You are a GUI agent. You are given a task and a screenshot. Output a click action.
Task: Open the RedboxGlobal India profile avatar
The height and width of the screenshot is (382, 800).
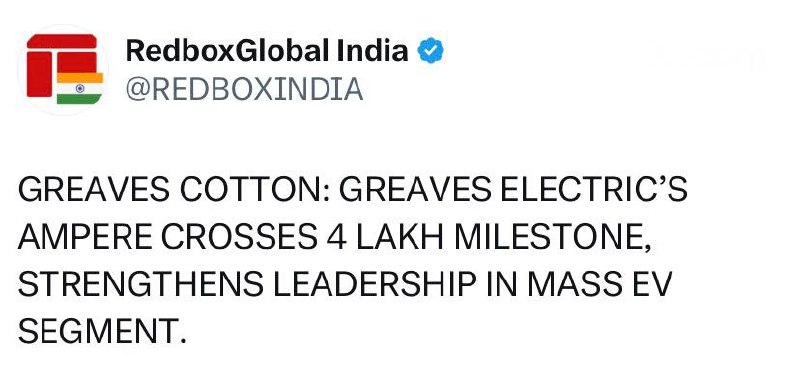coord(64,69)
